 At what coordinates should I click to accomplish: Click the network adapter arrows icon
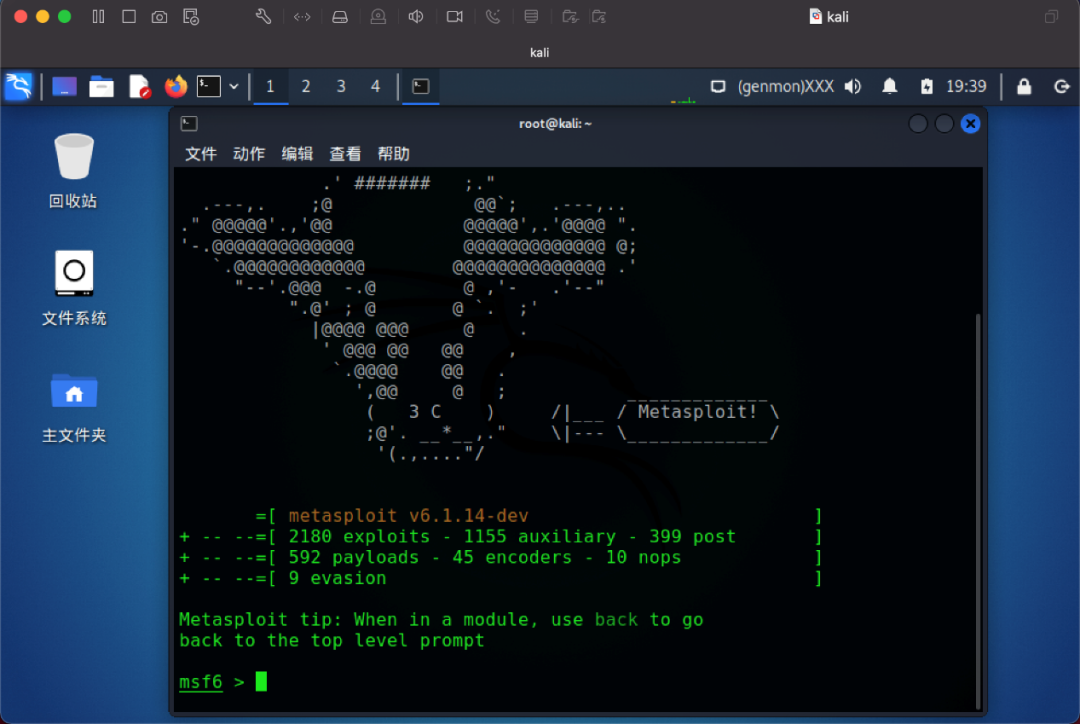pos(302,17)
